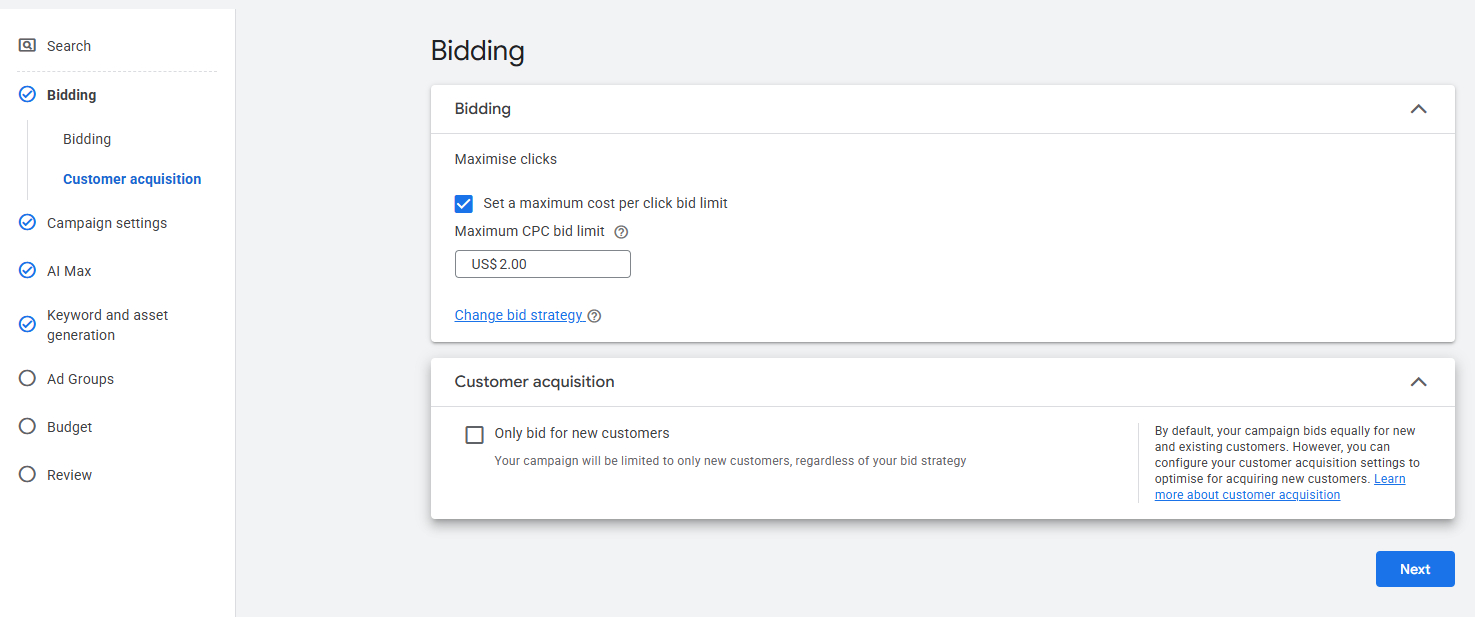Enable Only bid for new customers
Image resolution: width=1475 pixels, height=617 pixels.
(x=475, y=435)
